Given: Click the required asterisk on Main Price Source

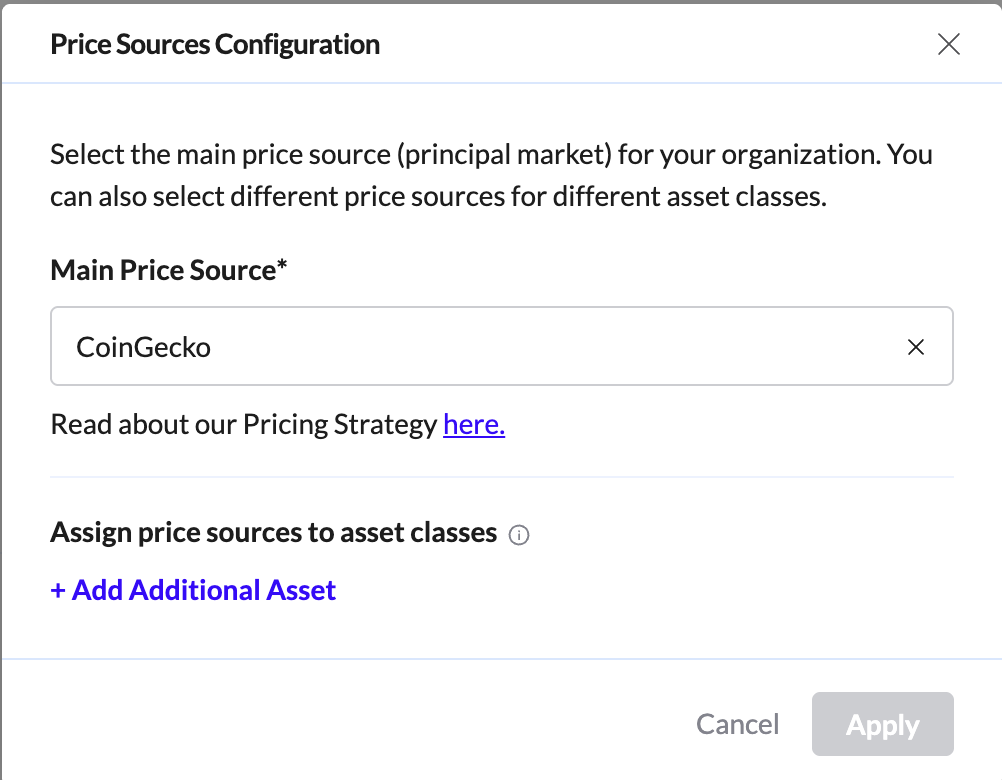Looking at the screenshot, I should [x=282, y=268].
